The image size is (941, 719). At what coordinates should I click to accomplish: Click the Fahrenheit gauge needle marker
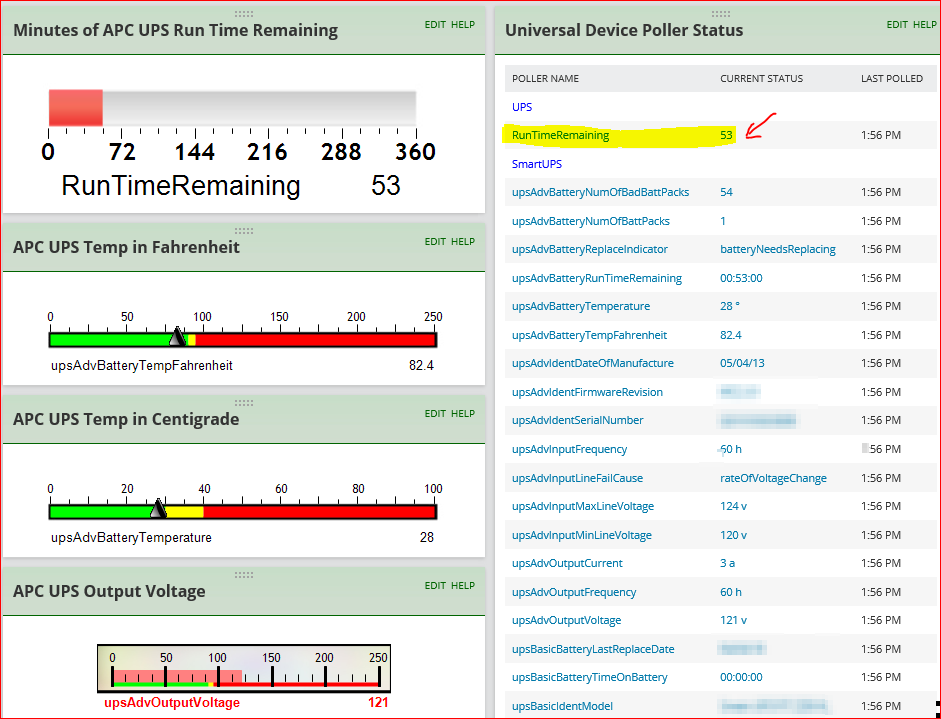coord(177,337)
